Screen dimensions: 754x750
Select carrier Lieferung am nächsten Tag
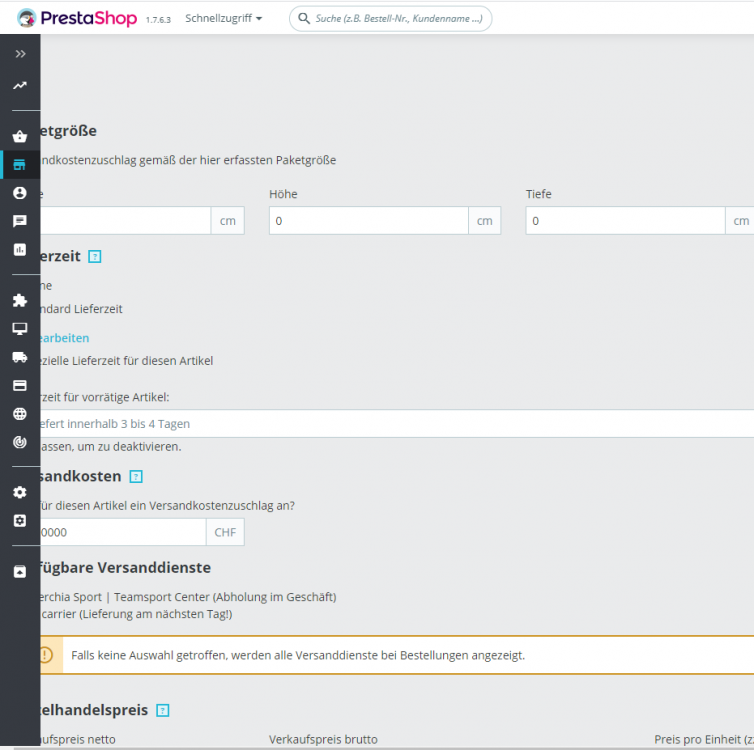click(x=137, y=614)
